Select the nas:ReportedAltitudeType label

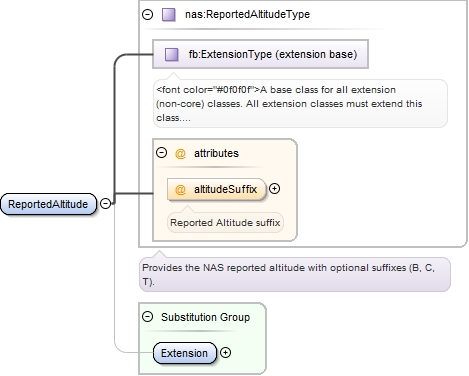click(x=247, y=14)
